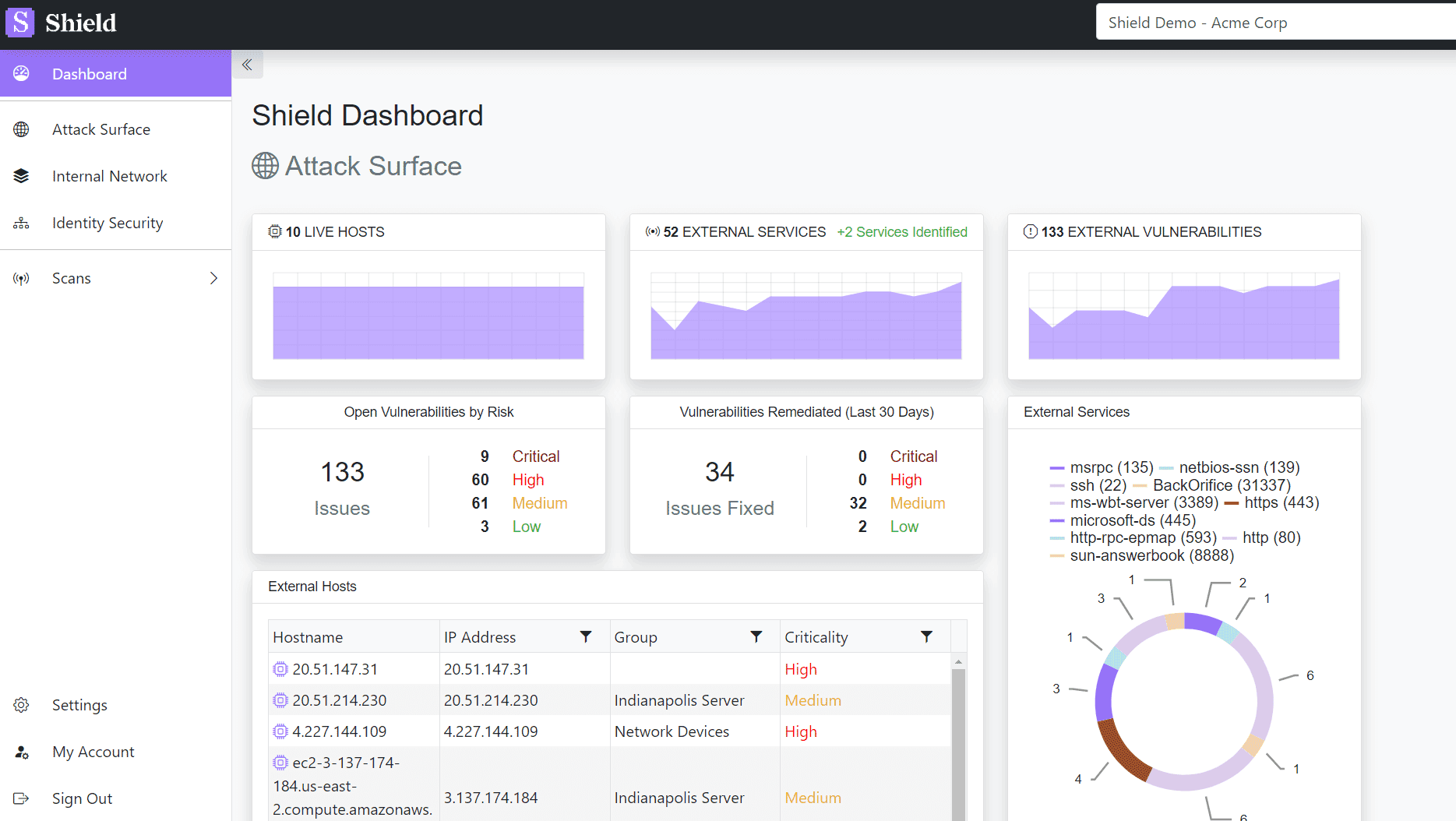Toggle https (443) legend entry
The height and width of the screenshot is (821, 1456).
1281,502
